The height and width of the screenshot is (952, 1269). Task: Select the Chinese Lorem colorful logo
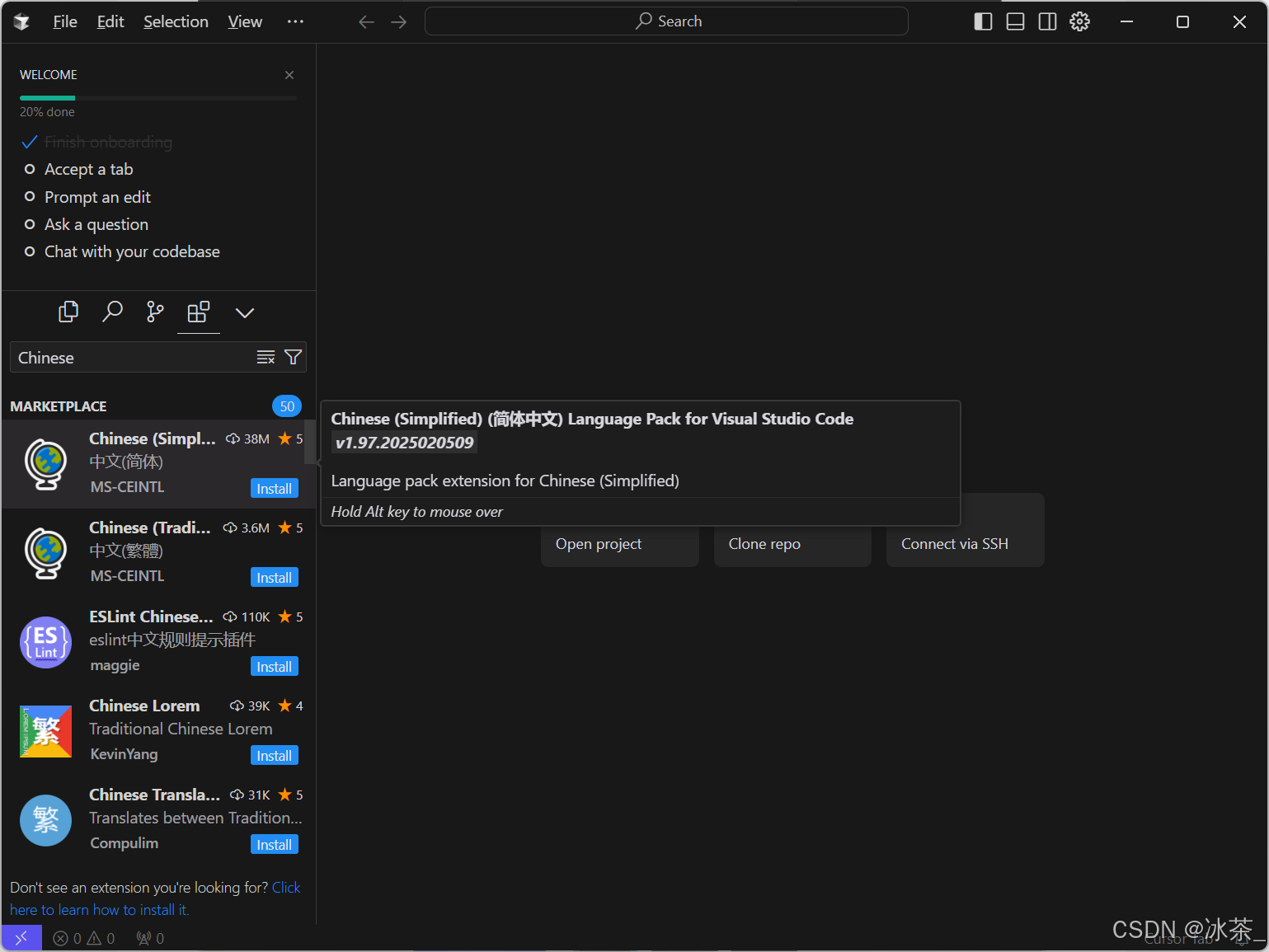(46, 731)
